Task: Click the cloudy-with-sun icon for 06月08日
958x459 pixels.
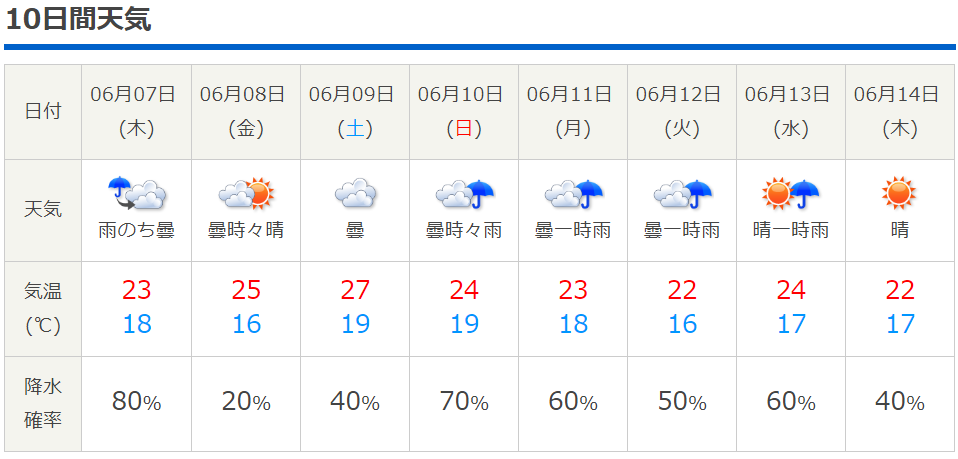Action: click(x=246, y=194)
